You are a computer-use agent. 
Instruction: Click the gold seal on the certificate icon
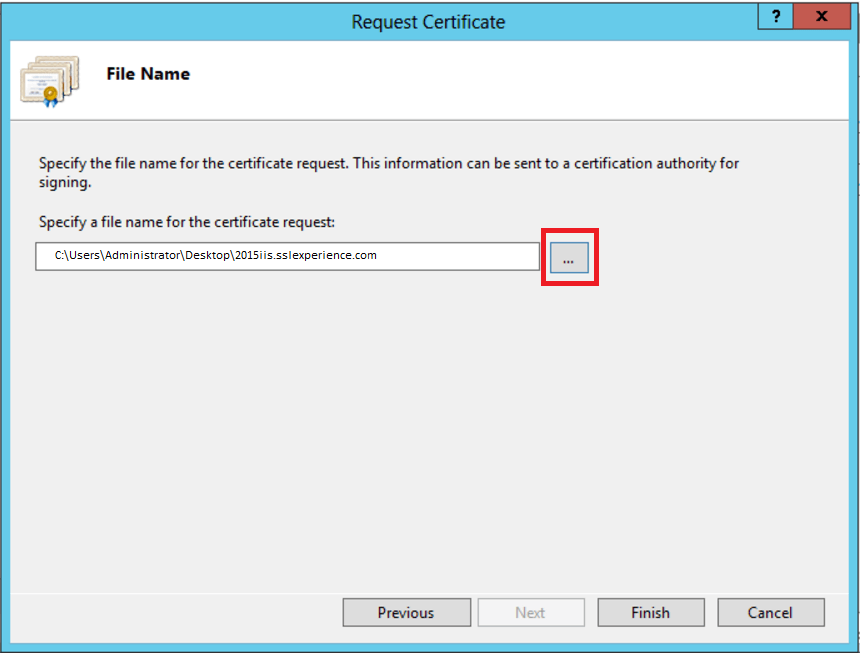pos(50,94)
